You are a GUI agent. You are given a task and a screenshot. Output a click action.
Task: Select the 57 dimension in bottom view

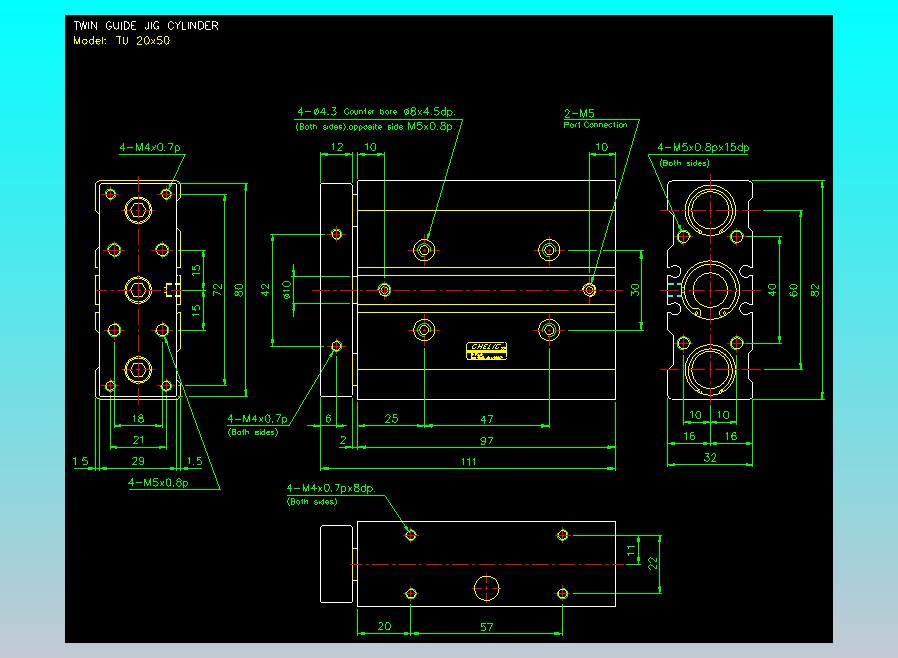(x=487, y=626)
